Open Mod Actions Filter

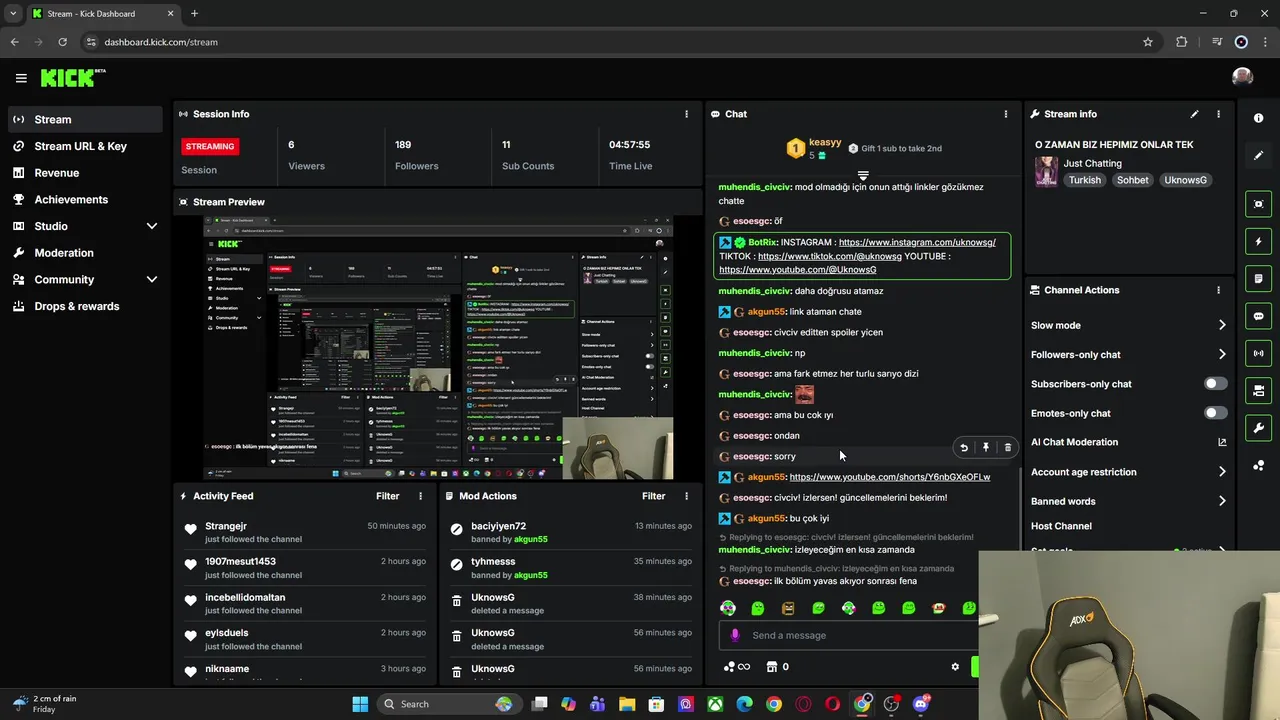point(653,496)
